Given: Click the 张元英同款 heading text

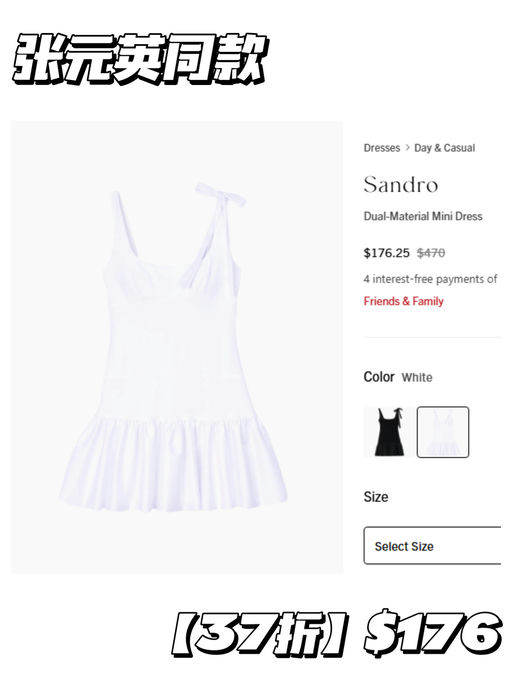Looking at the screenshot, I should click(x=140, y=59).
